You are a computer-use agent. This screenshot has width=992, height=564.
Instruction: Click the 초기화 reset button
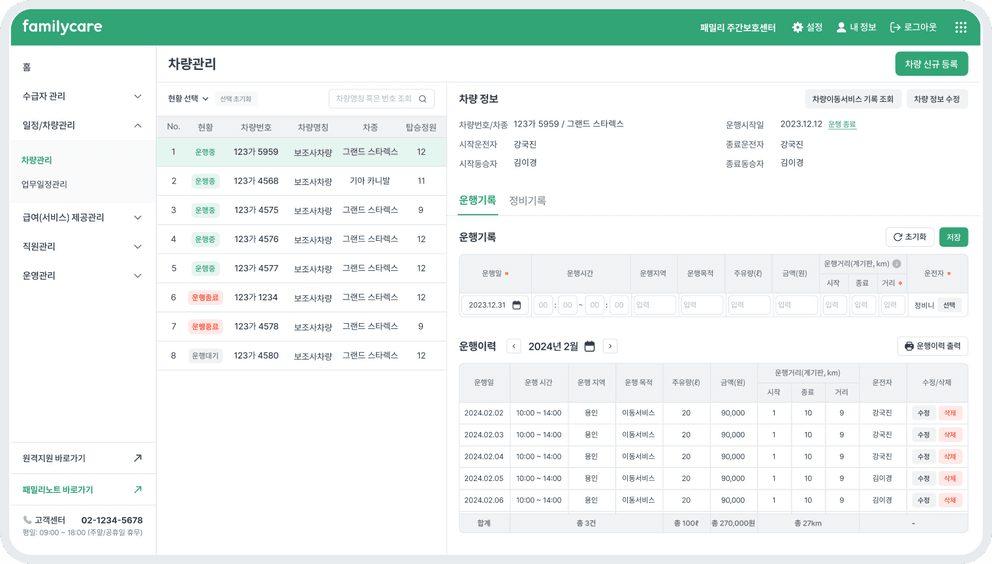point(910,237)
